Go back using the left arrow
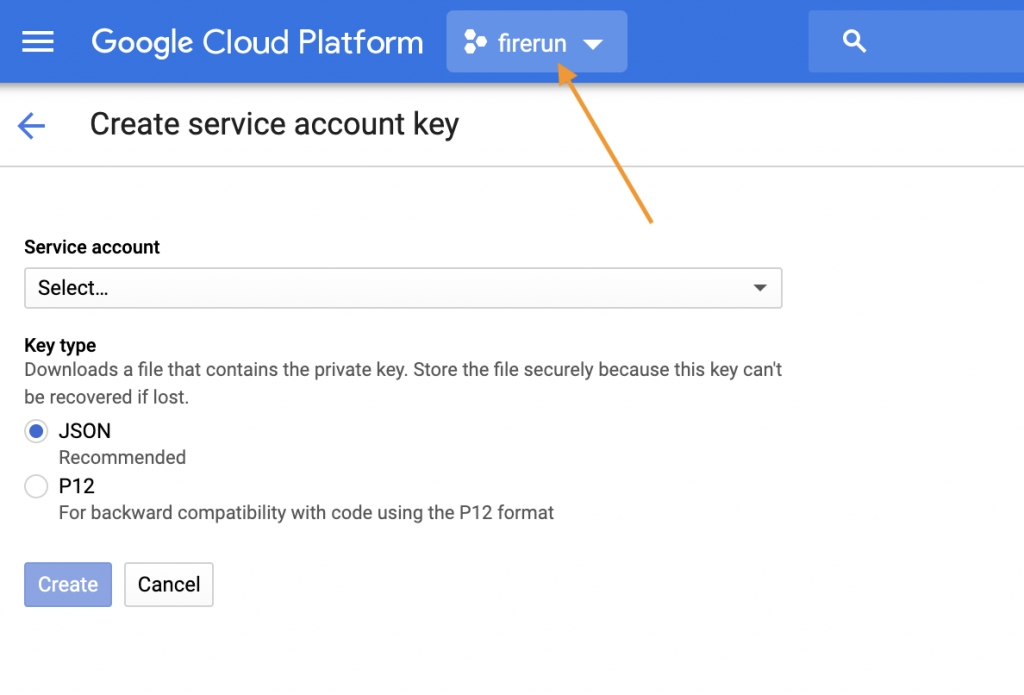 click(x=31, y=125)
